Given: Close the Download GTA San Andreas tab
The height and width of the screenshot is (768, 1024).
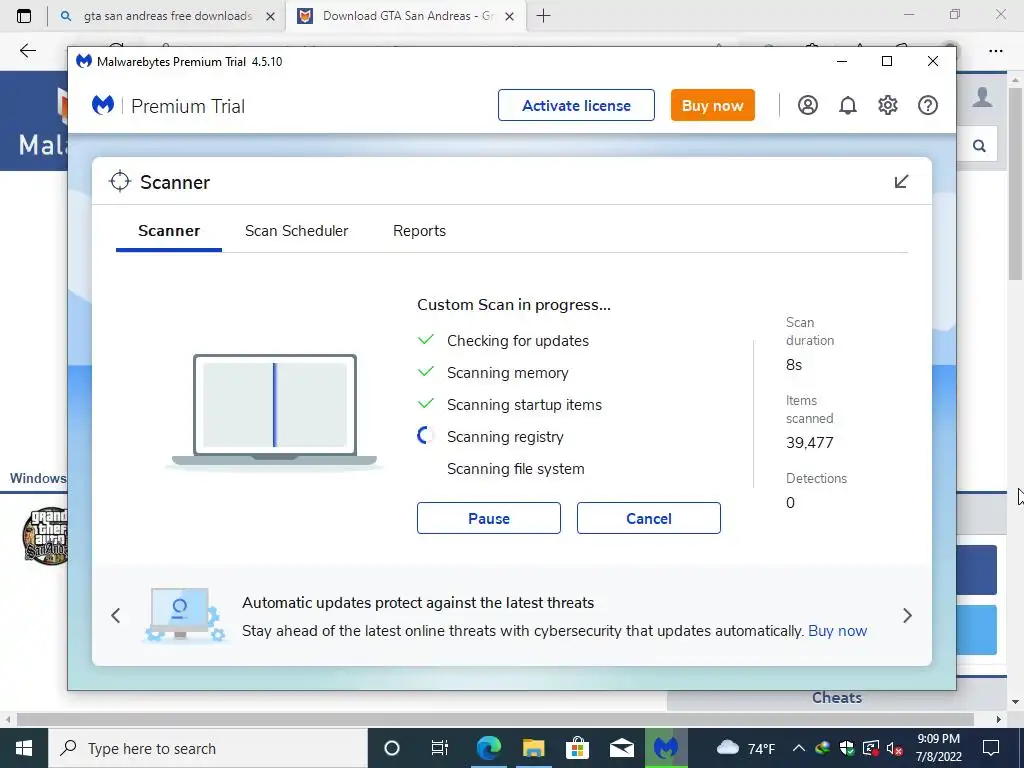Looking at the screenshot, I should 510,16.
